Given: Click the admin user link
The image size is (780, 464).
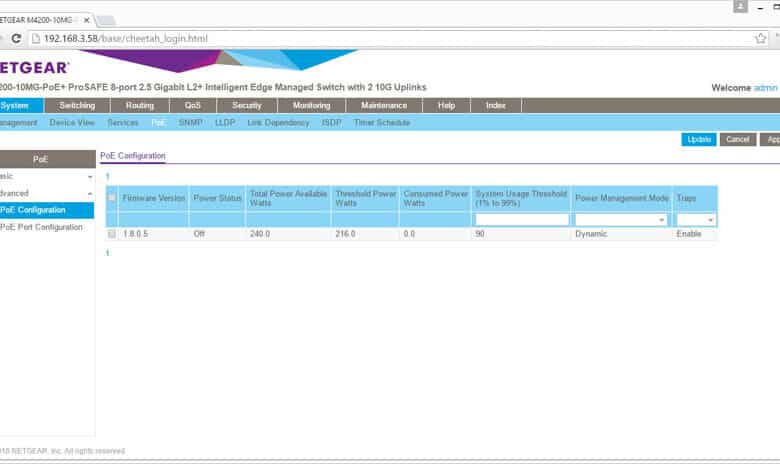Looking at the screenshot, I should (x=766, y=88).
